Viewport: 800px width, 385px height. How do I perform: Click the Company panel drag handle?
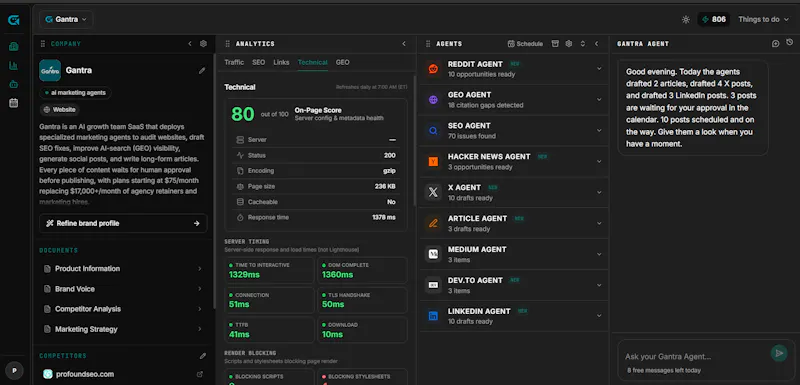(43, 44)
